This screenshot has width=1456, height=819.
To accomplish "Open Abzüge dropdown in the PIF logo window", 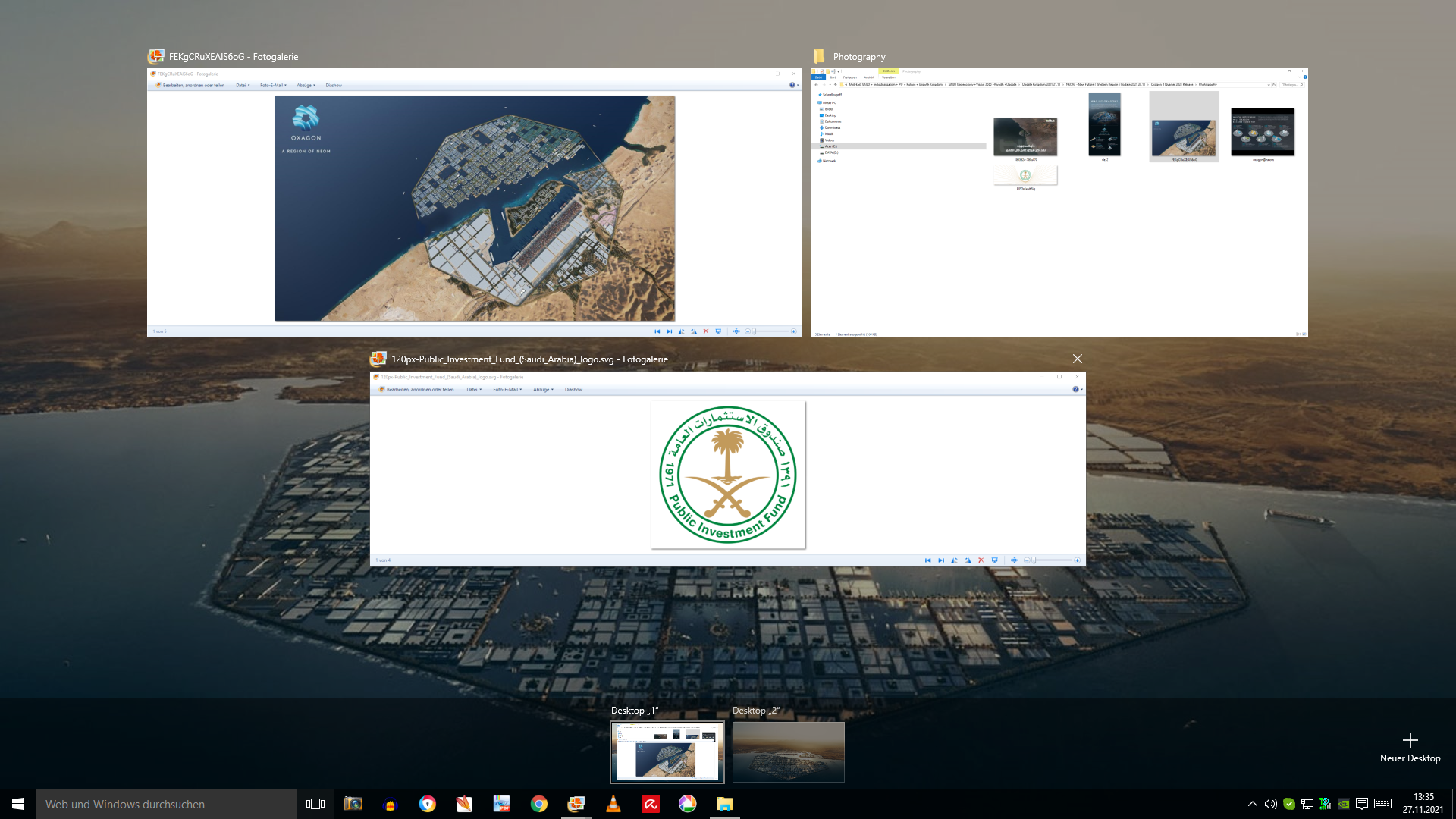I will [x=543, y=390].
